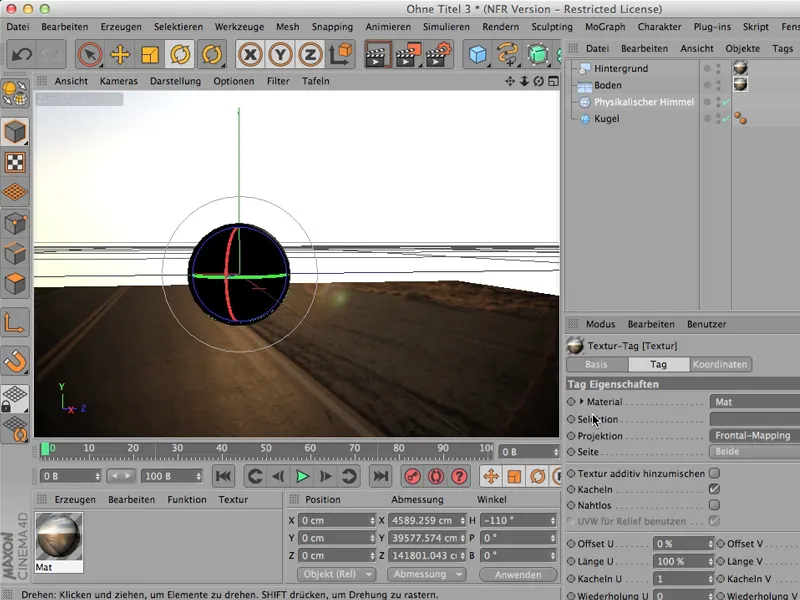Image resolution: width=800 pixels, height=600 pixels.
Task: Activate the Scale tool in top toolbar
Action: 150,54
